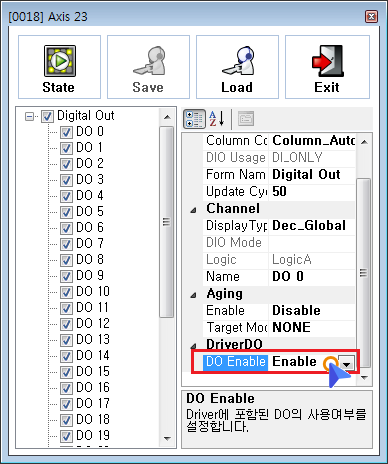Viewport: 388px width, 464px height.
Task: Collapse the Aging property category
Action: [x=193, y=295]
